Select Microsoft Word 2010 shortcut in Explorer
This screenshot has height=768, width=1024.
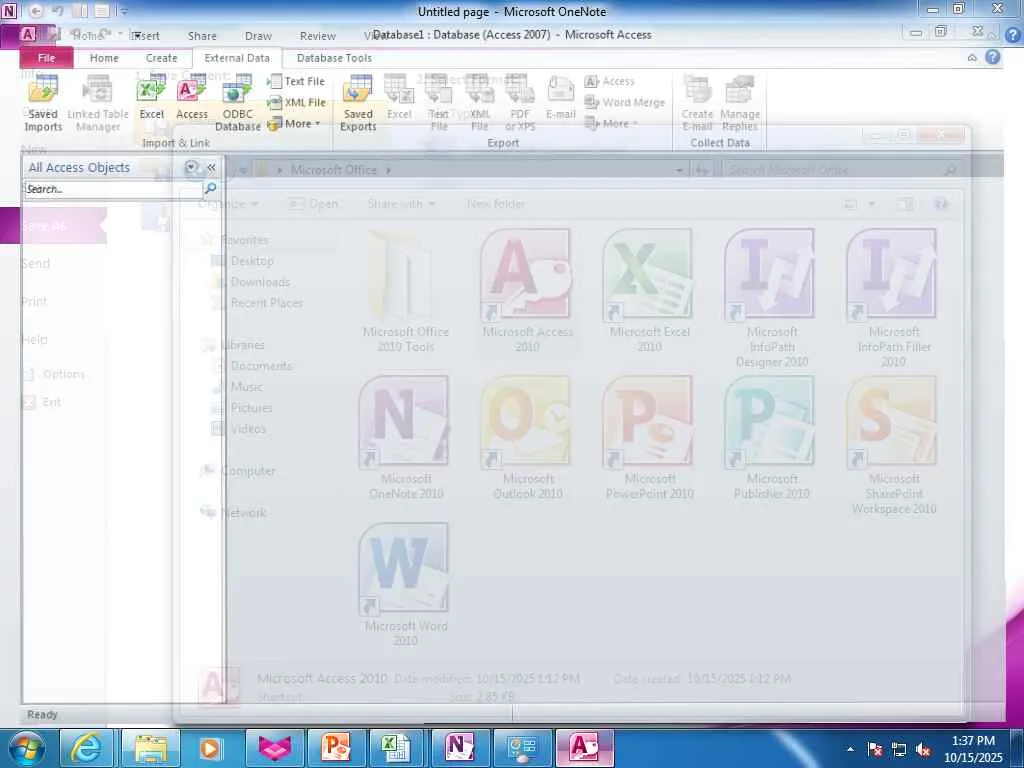[406, 584]
